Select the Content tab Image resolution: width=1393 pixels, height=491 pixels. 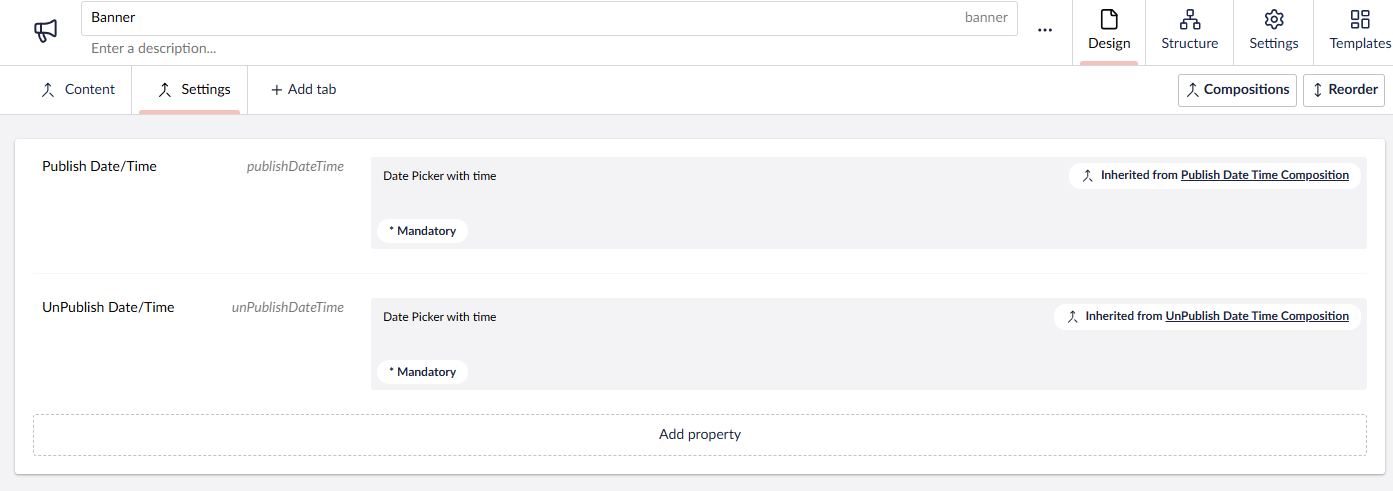click(x=78, y=90)
